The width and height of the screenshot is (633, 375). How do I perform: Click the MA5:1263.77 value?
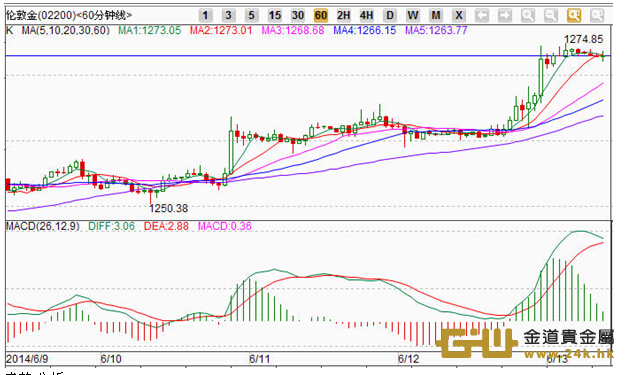(x=436, y=30)
